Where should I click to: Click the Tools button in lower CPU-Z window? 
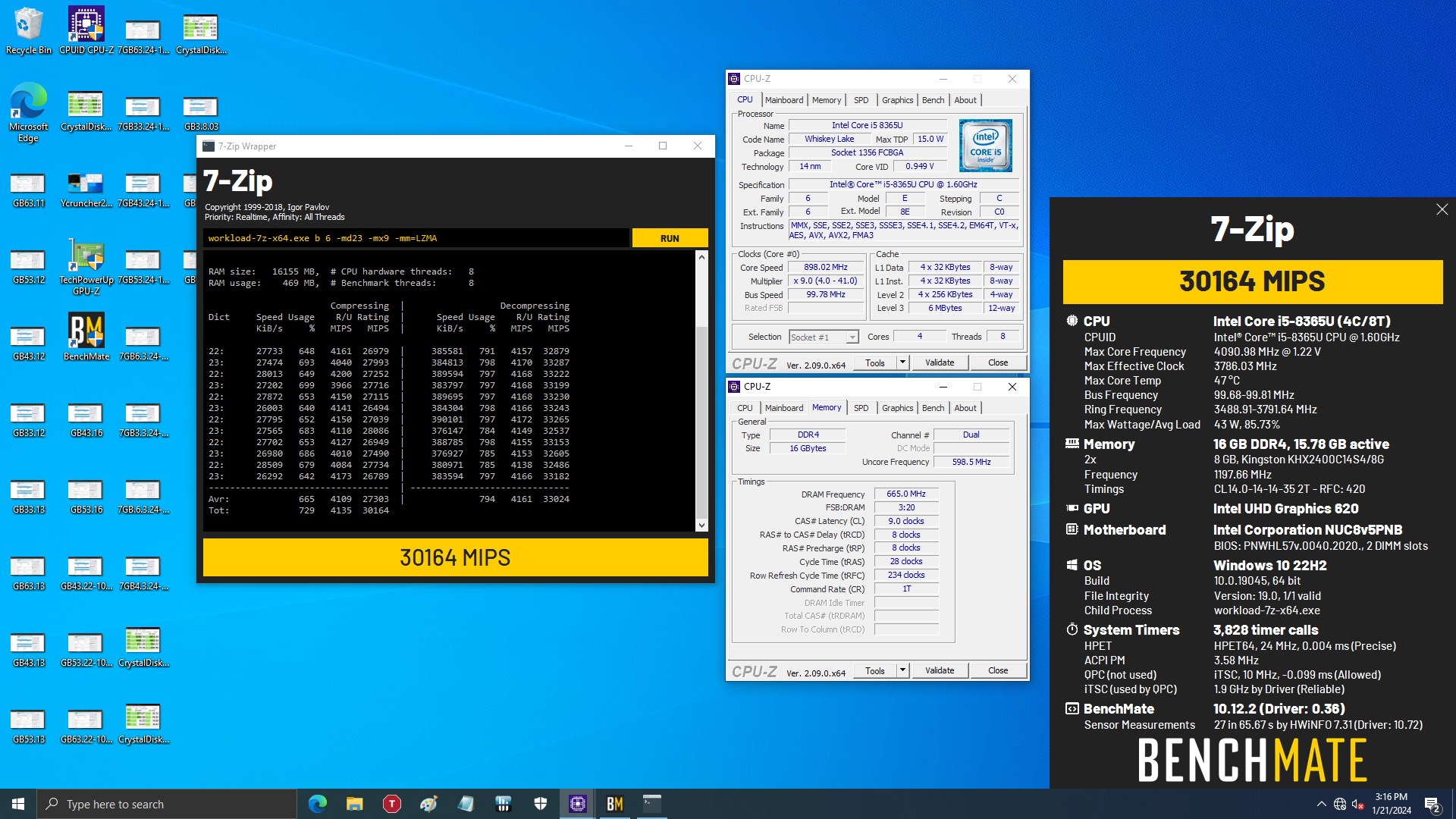[x=875, y=670]
